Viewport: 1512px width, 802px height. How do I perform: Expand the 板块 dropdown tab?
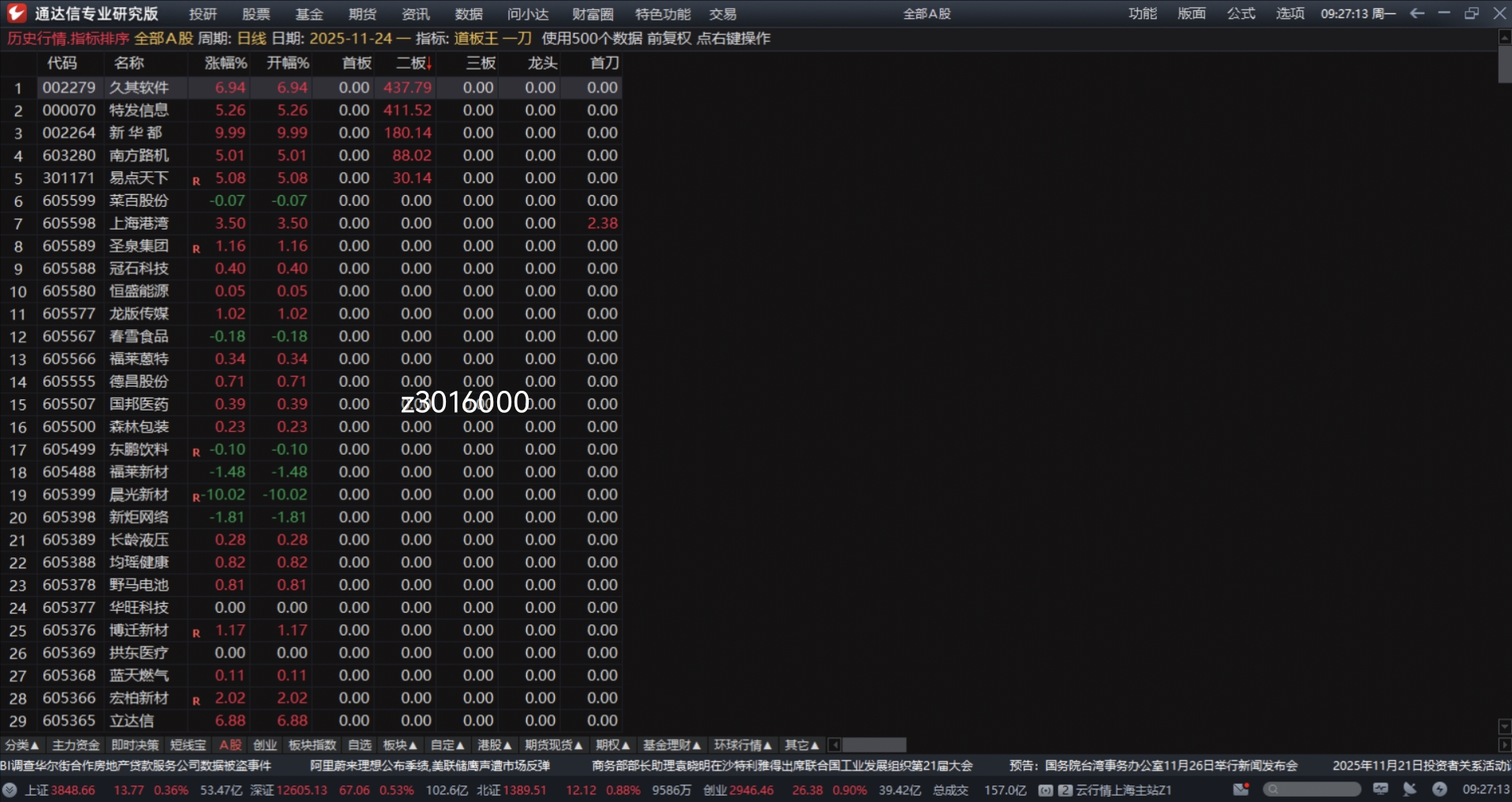(400, 745)
